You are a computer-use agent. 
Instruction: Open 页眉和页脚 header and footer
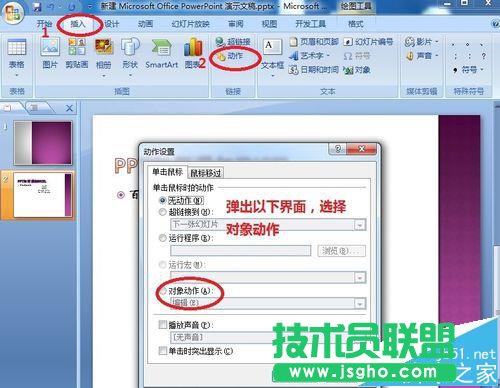click(x=314, y=42)
